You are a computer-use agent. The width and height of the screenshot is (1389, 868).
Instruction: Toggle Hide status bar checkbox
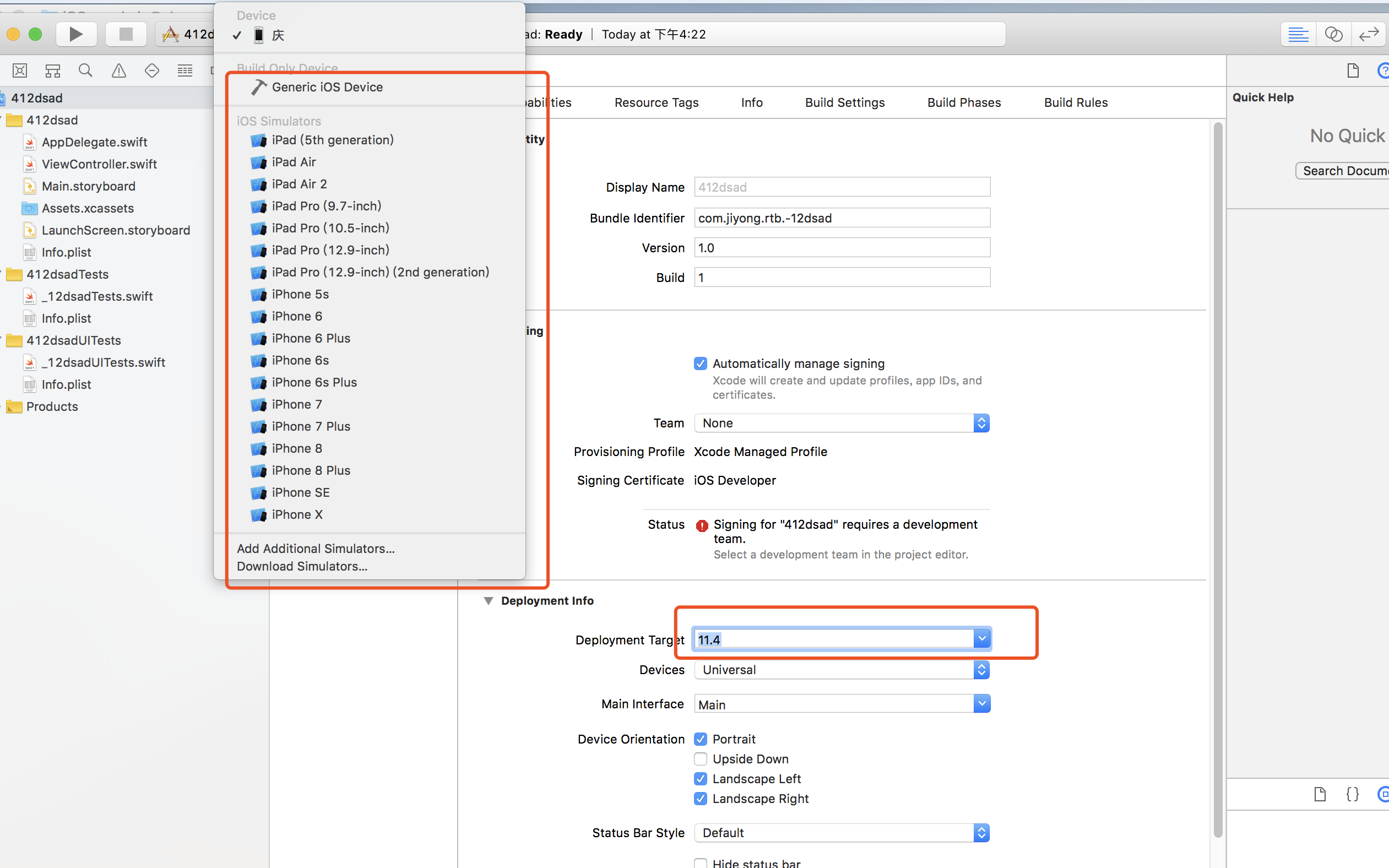(x=700, y=863)
